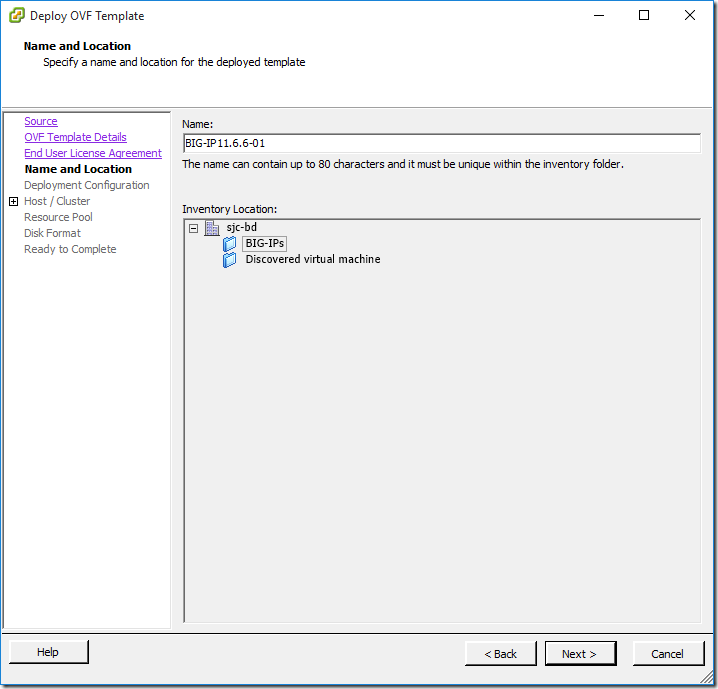
Task: Go back with the Back button
Action: (500, 654)
